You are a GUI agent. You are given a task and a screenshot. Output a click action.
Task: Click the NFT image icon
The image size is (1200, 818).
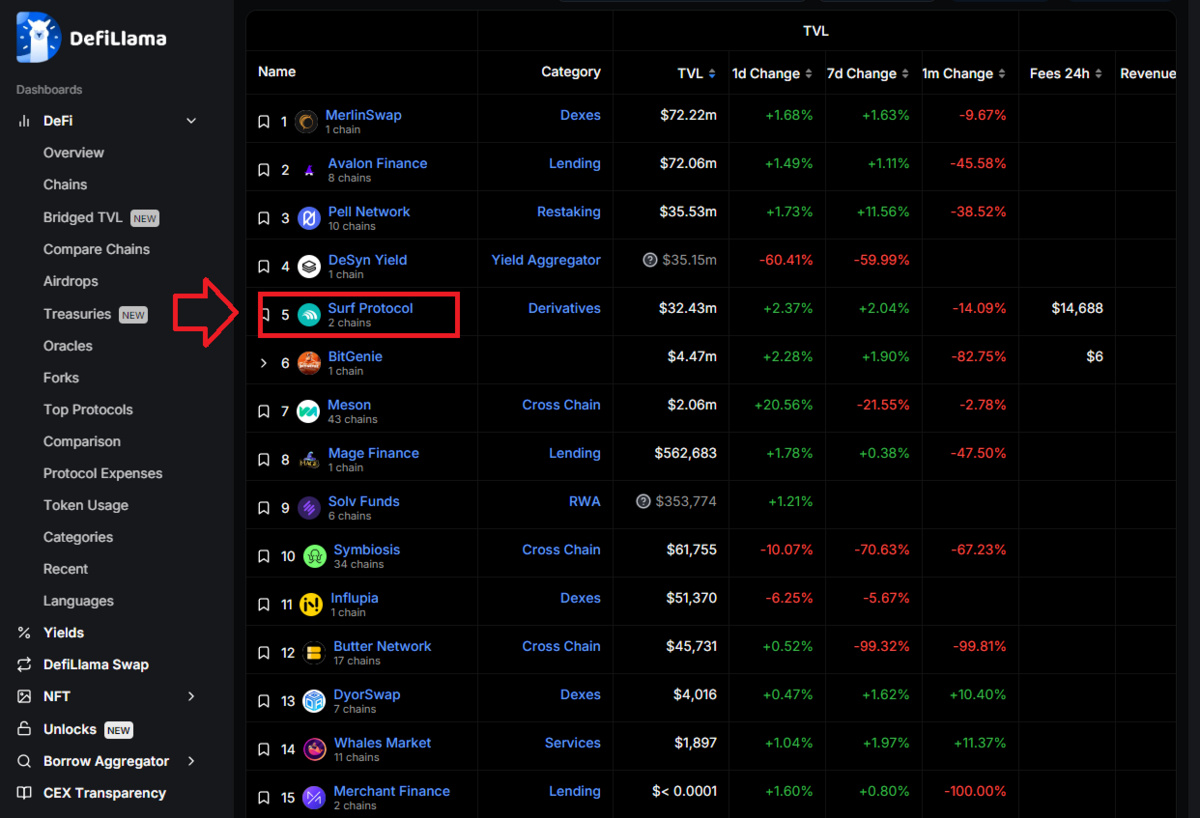pyautogui.click(x=24, y=697)
